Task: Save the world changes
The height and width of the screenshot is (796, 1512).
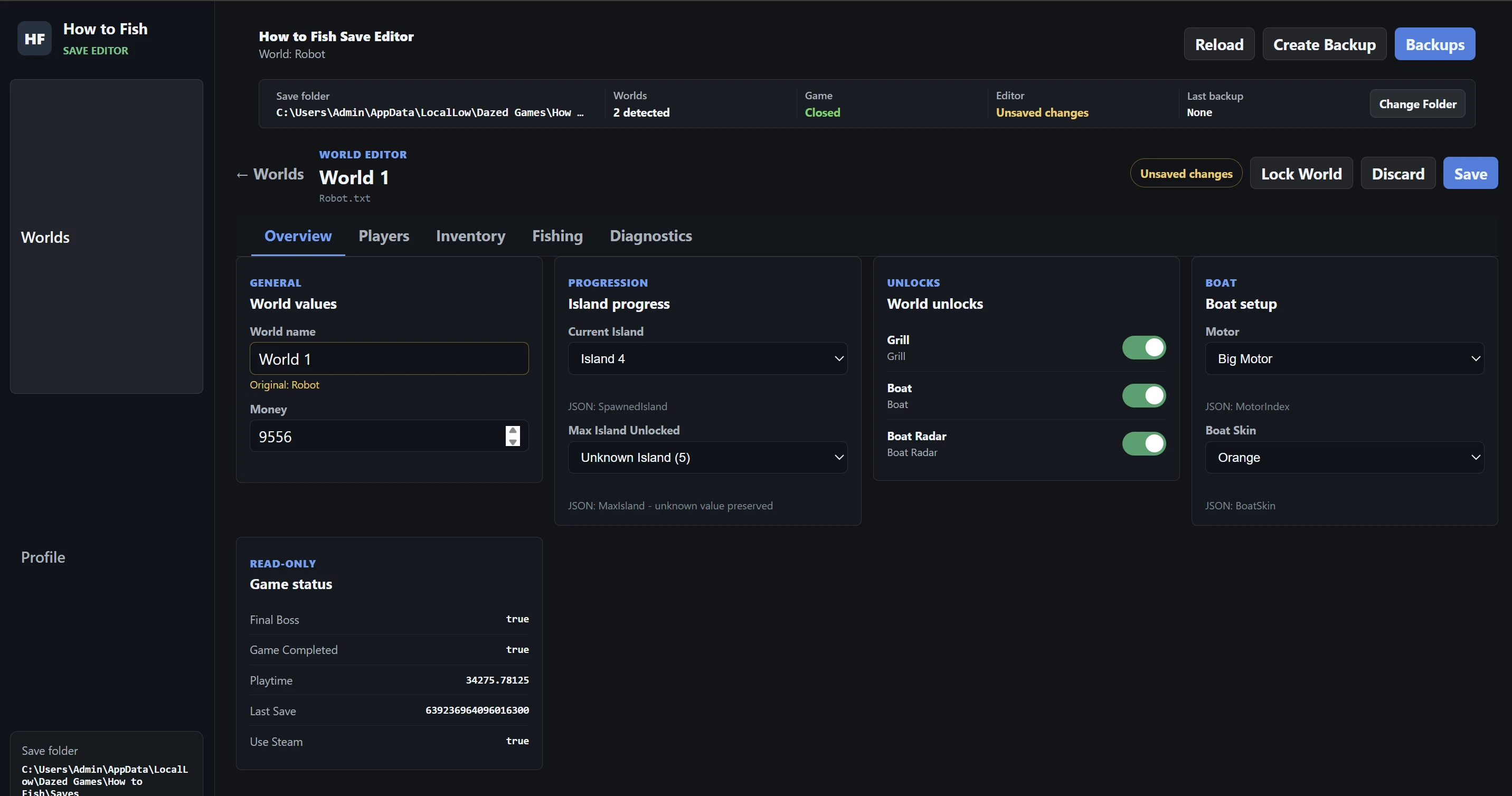Action: point(1470,173)
